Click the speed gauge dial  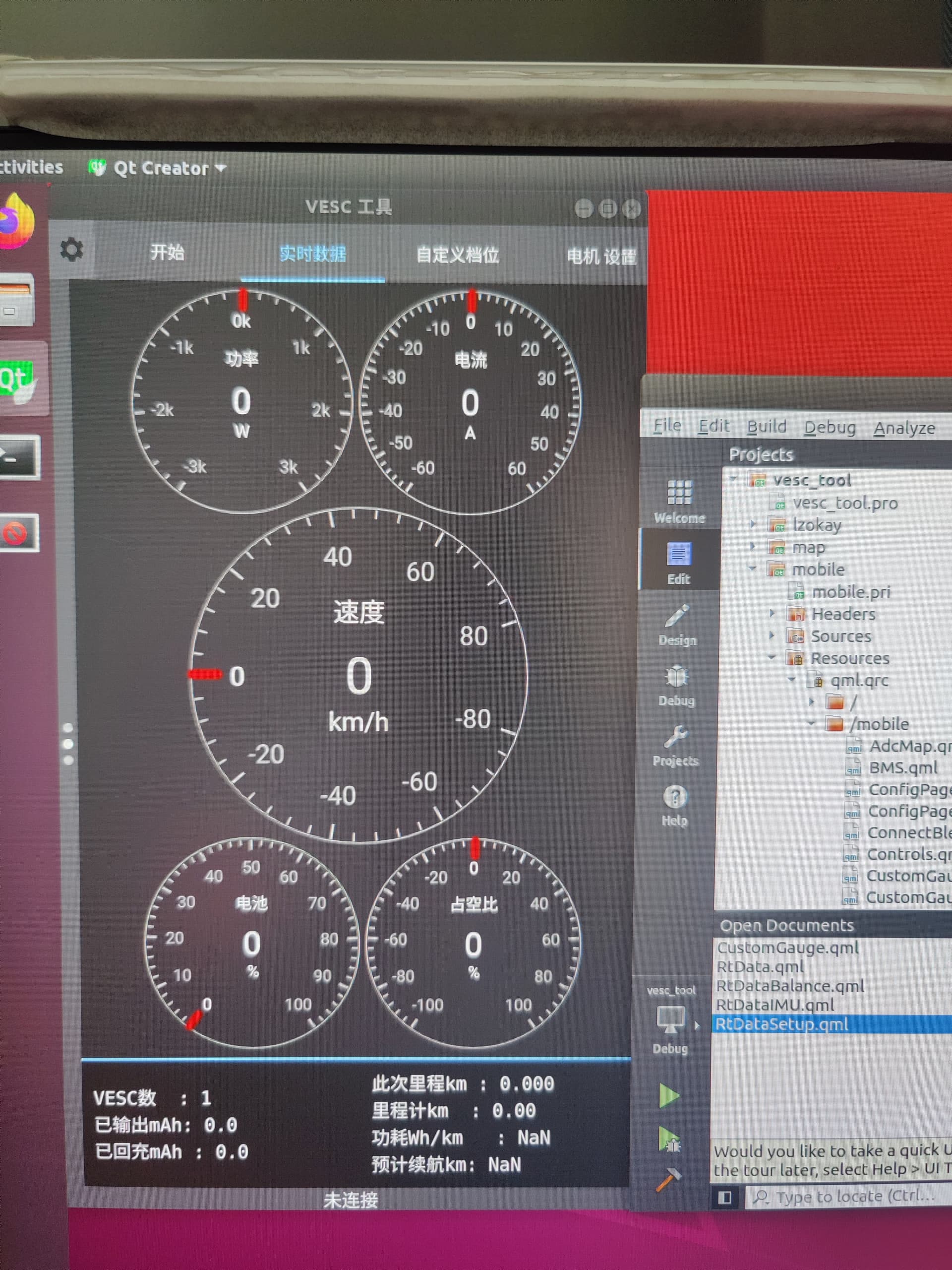click(x=358, y=675)
